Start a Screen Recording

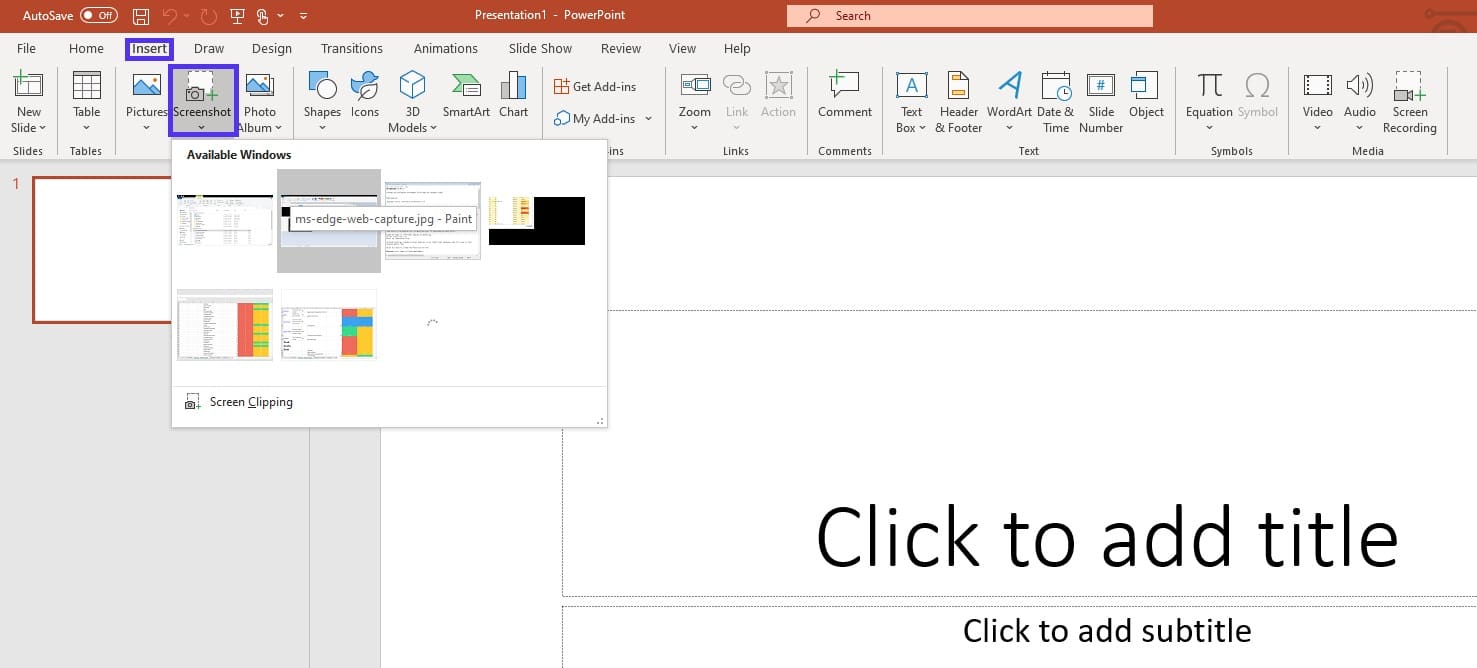coord(1410,99)
